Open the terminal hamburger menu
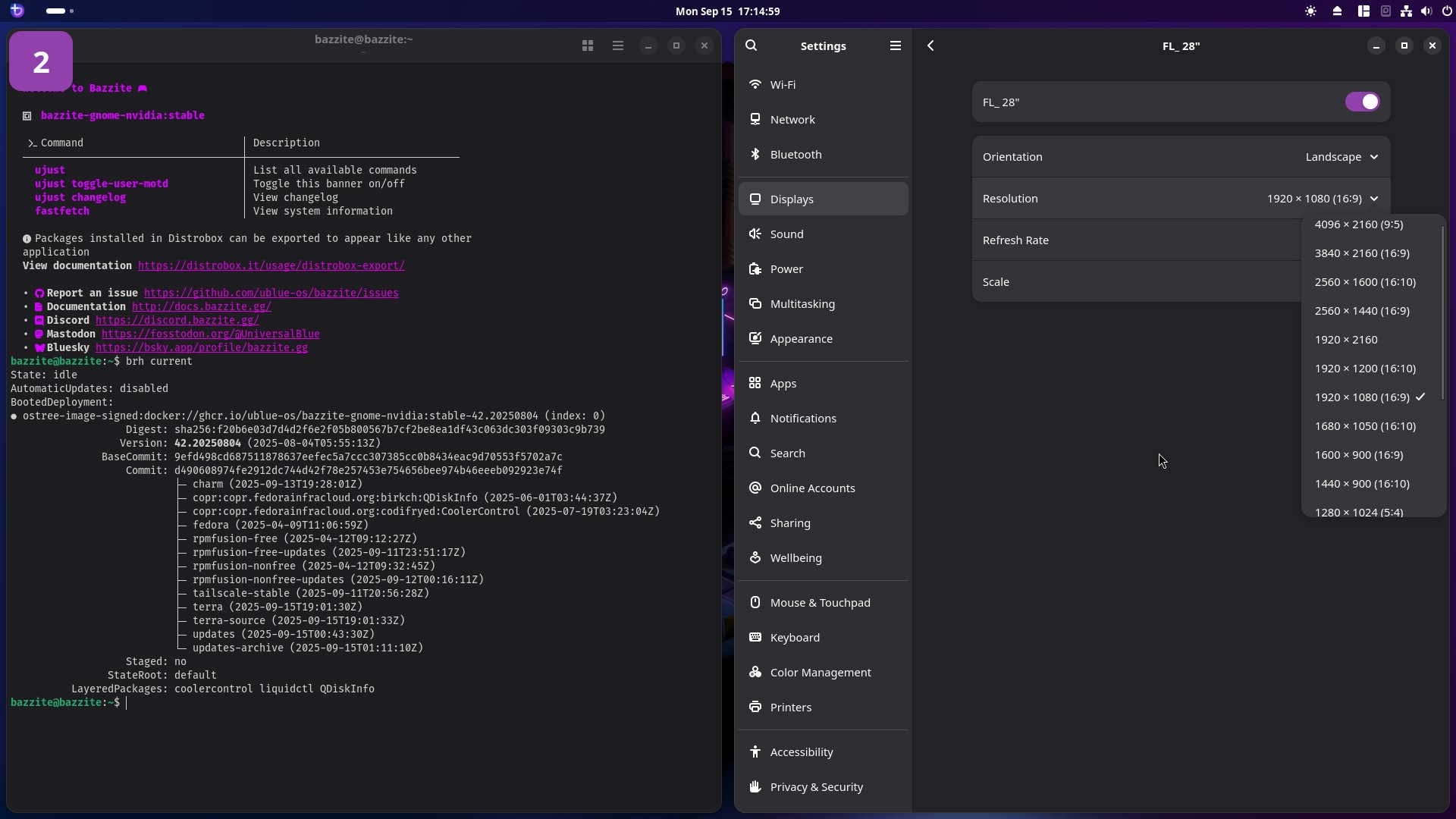The width and height of the screenshot is (1456, 819). 618,45
